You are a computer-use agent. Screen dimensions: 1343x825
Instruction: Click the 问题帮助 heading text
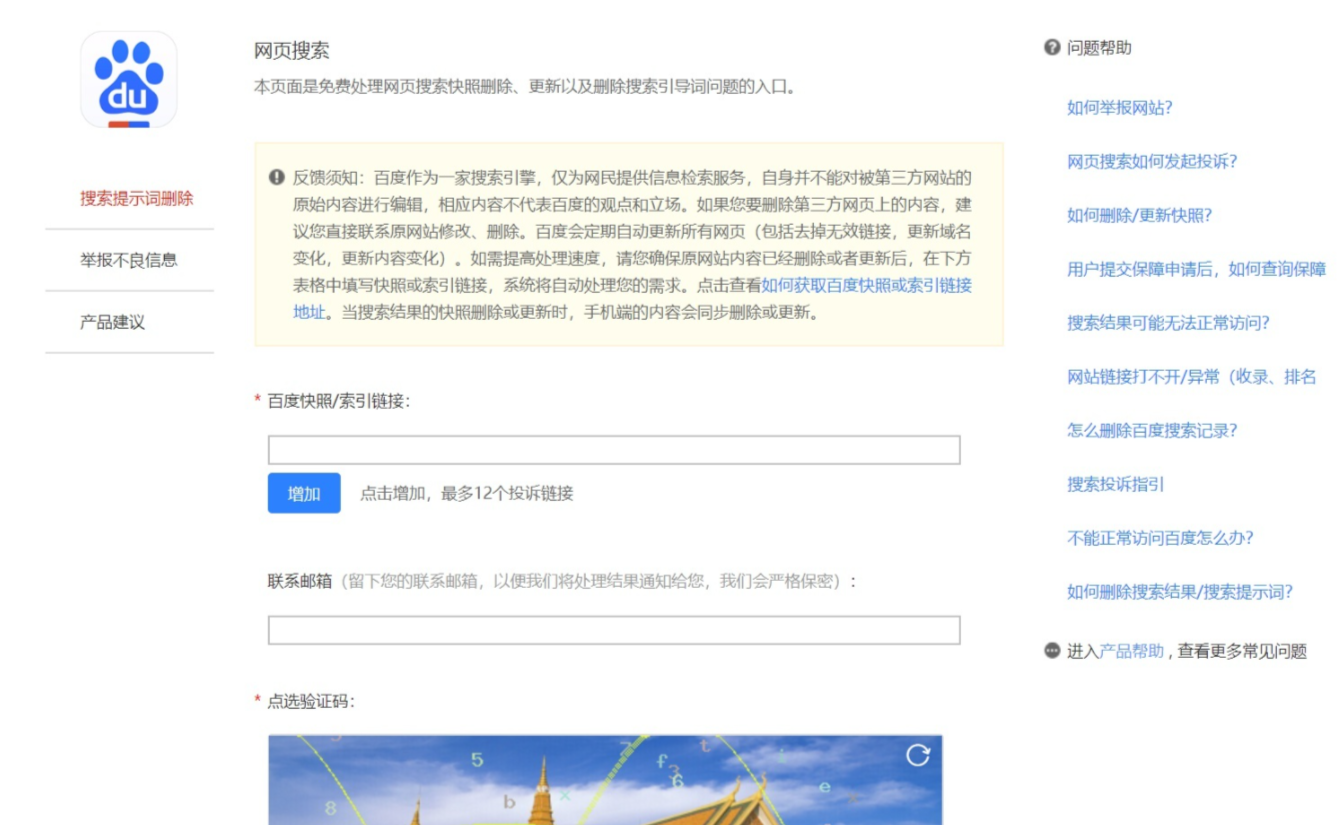(x=1099, y=48)
